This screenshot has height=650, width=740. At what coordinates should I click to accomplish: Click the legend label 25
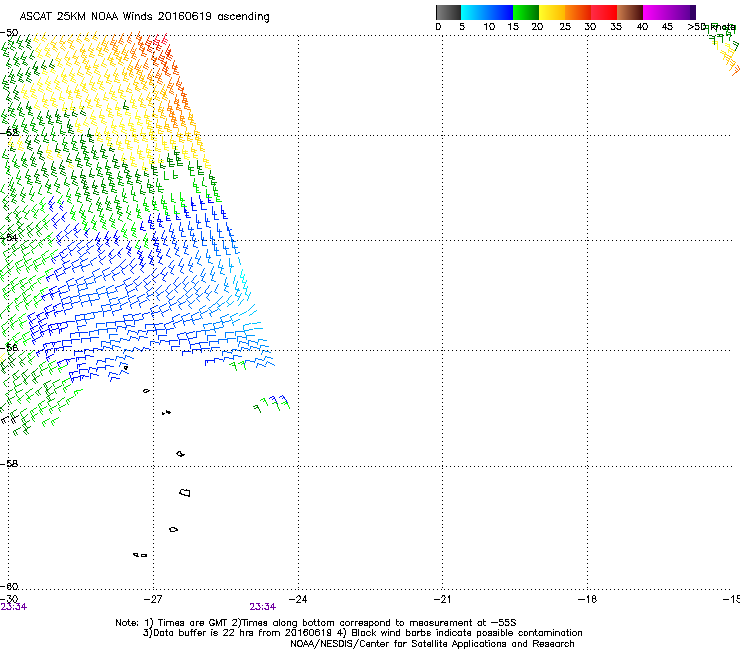tap(565, 26)
